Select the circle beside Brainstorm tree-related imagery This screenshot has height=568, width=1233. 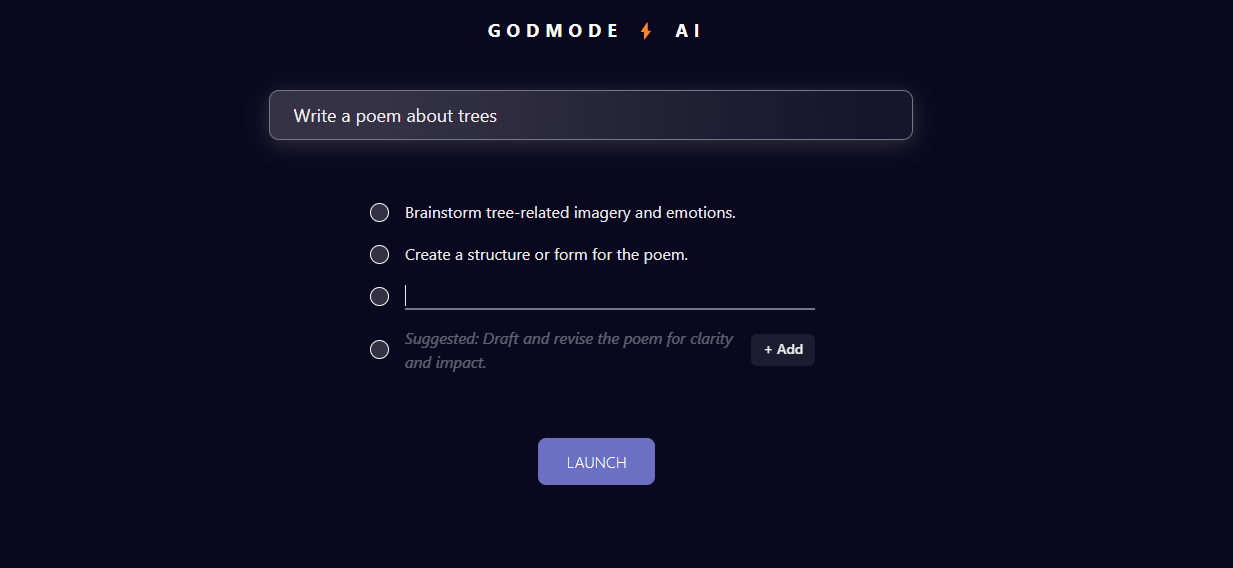coord(380,212)
